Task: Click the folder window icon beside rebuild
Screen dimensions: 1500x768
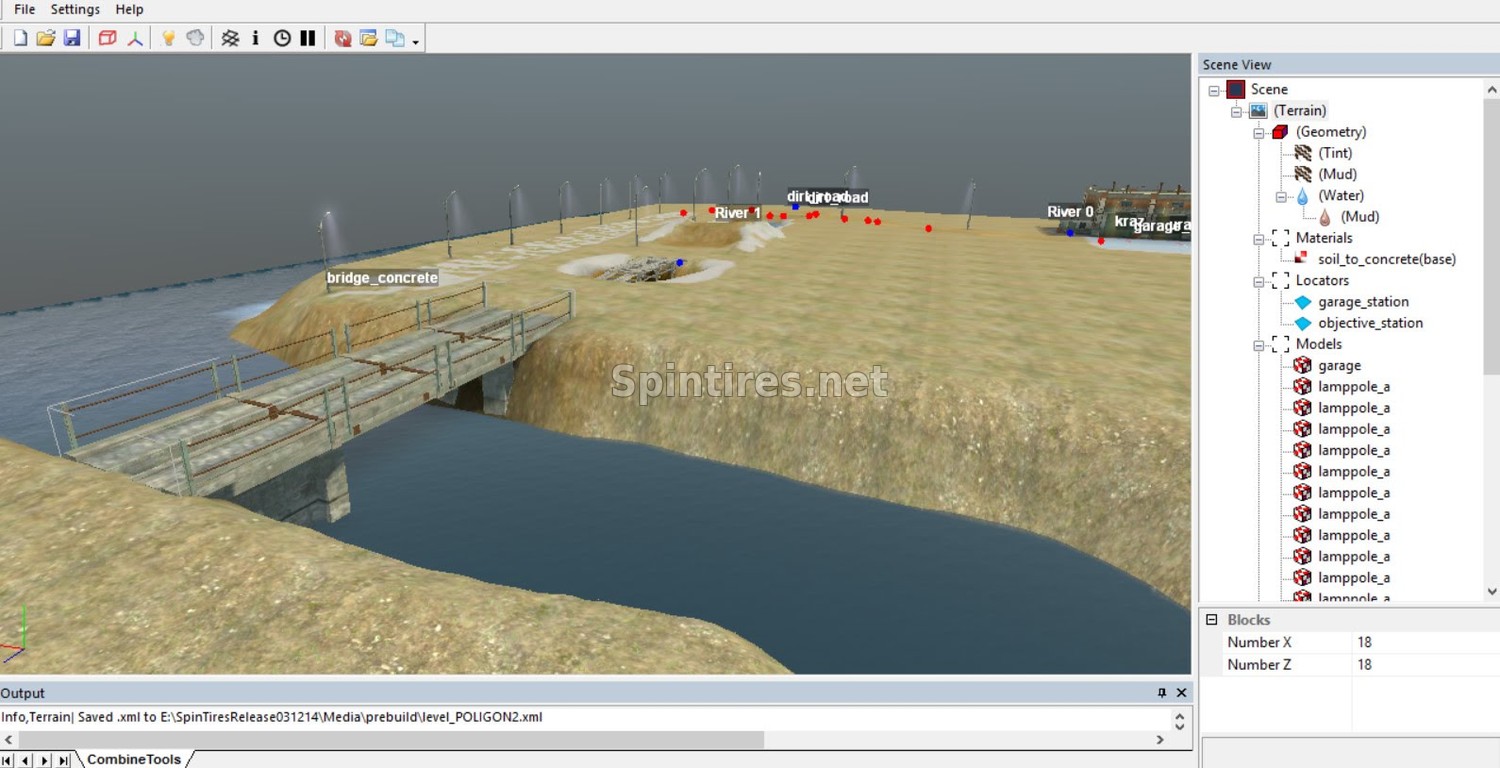Action: click(369, 38)
